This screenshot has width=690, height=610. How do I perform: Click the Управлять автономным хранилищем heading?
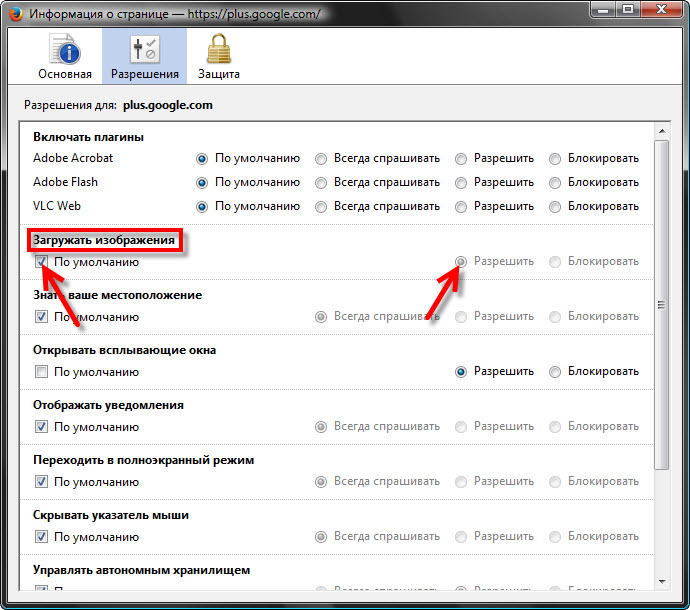coord(142,570)
